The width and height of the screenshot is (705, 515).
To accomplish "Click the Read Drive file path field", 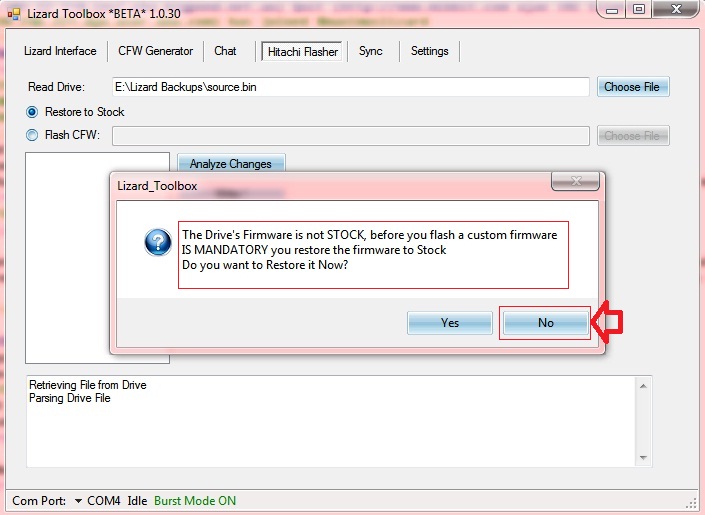I will [x=351, y=87].
